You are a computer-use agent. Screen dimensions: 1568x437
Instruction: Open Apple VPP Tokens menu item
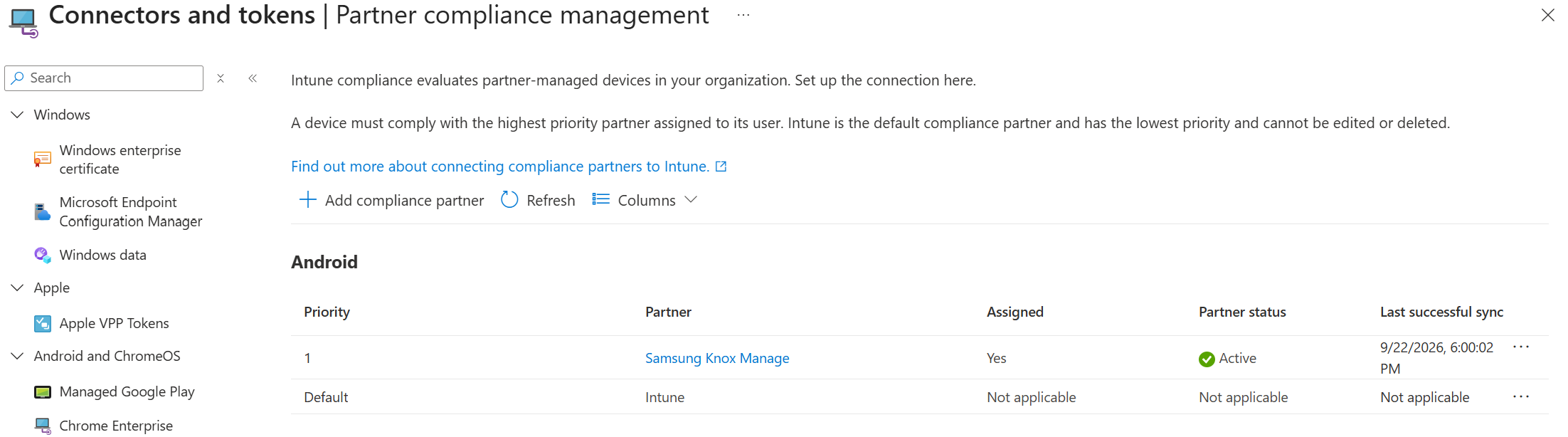click(114, 323)
